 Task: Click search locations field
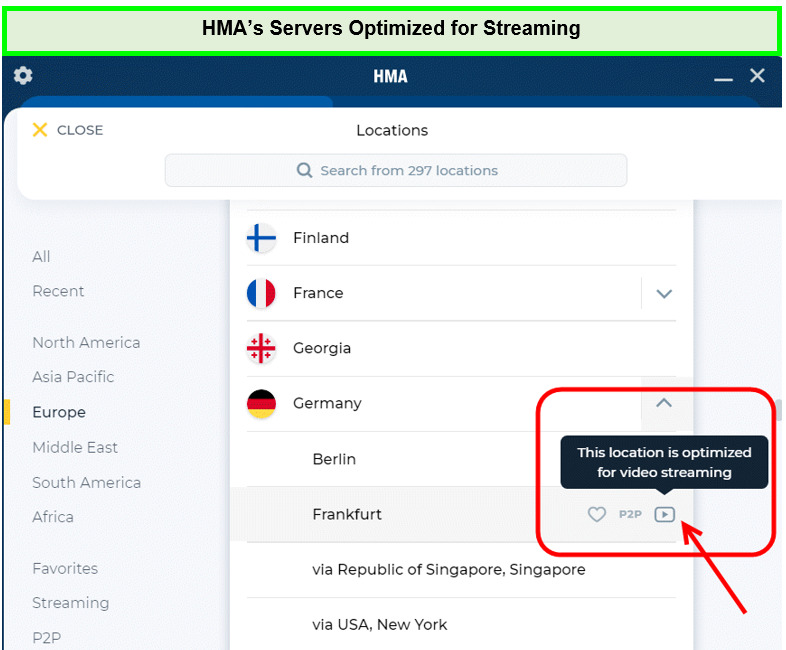coord(396,170)
